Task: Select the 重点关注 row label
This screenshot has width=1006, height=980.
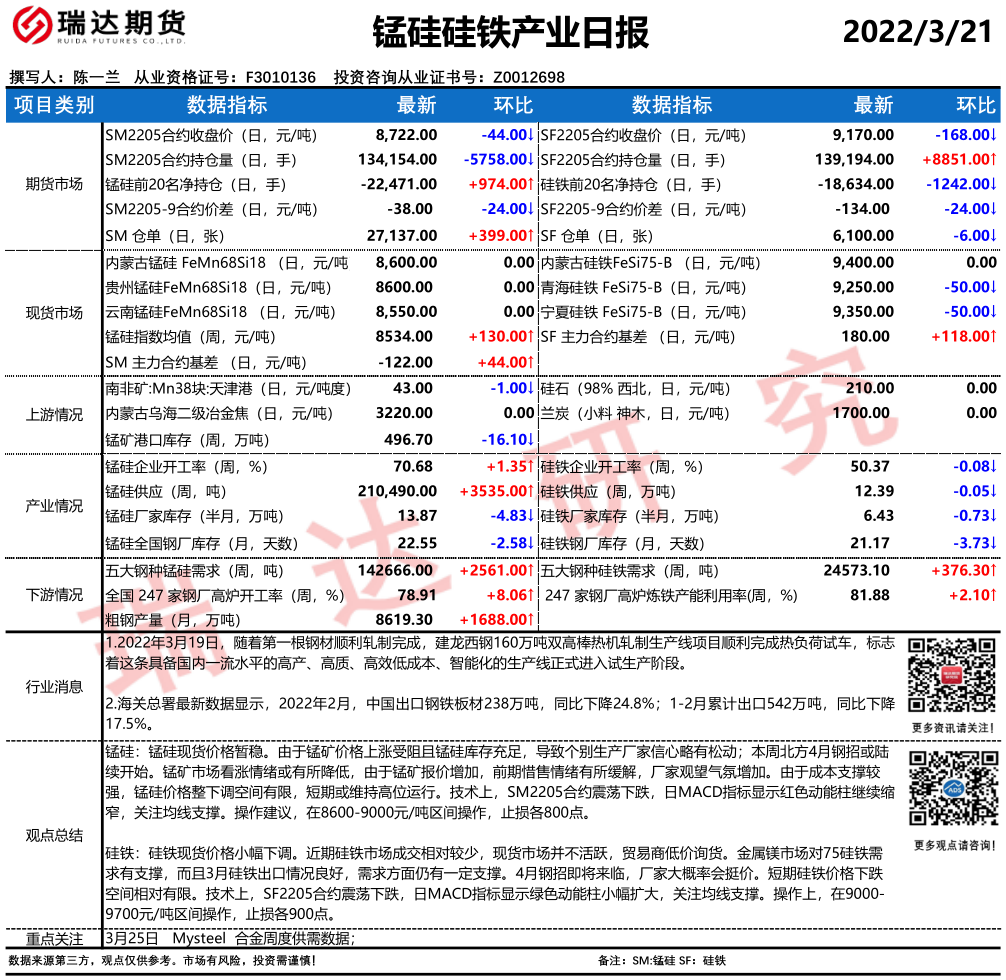Action: [x=55, y=938]
